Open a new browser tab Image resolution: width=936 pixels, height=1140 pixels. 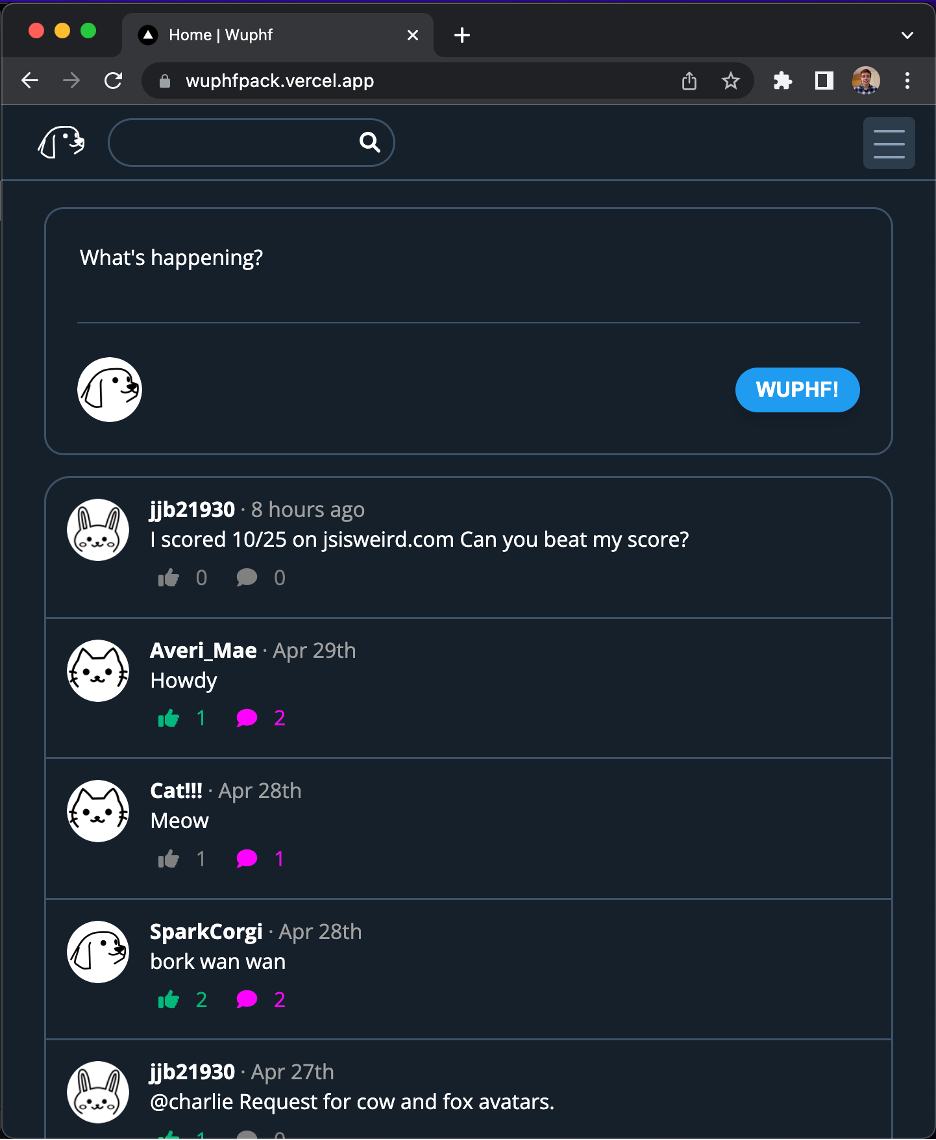pyautogui.click(x=461, y=35)
